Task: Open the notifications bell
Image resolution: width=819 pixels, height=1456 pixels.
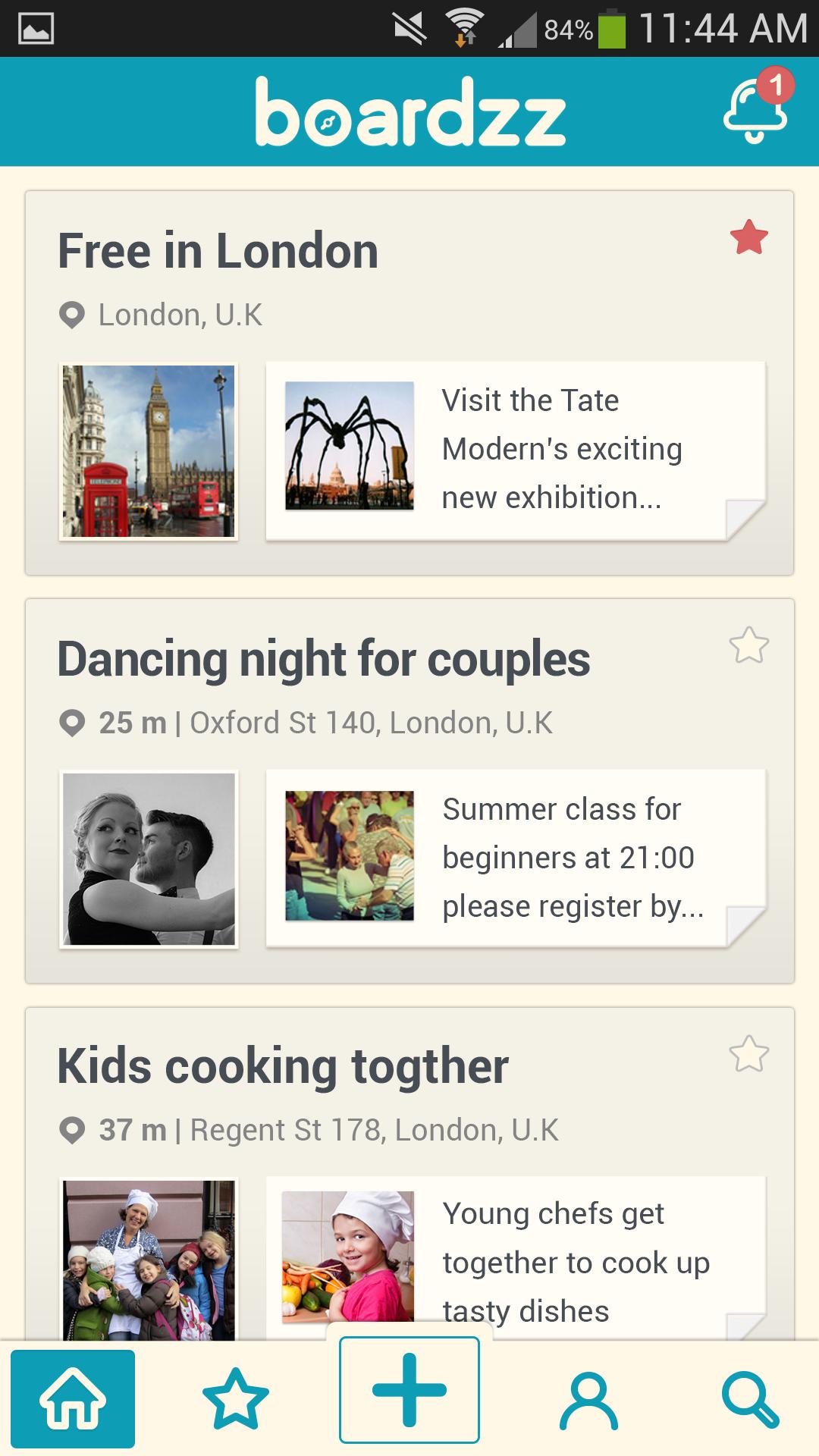Action: click(x=755, y=111)
